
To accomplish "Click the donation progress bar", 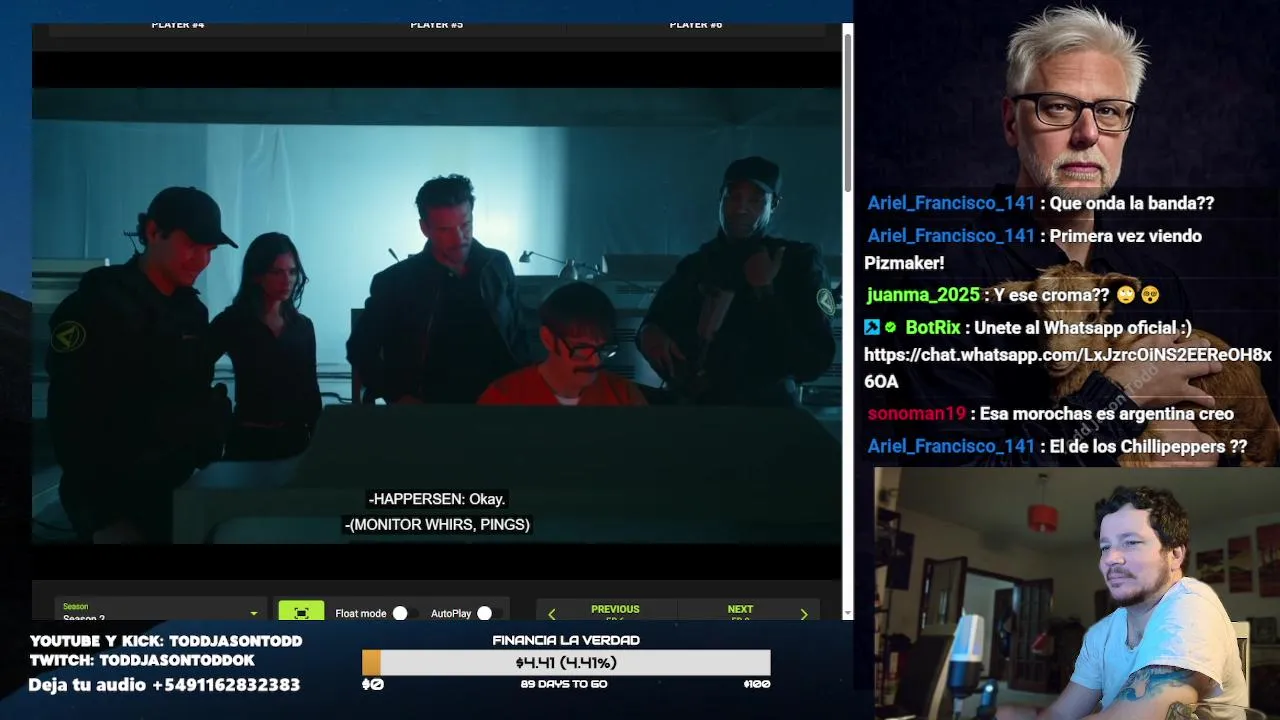I will (566, 662).
